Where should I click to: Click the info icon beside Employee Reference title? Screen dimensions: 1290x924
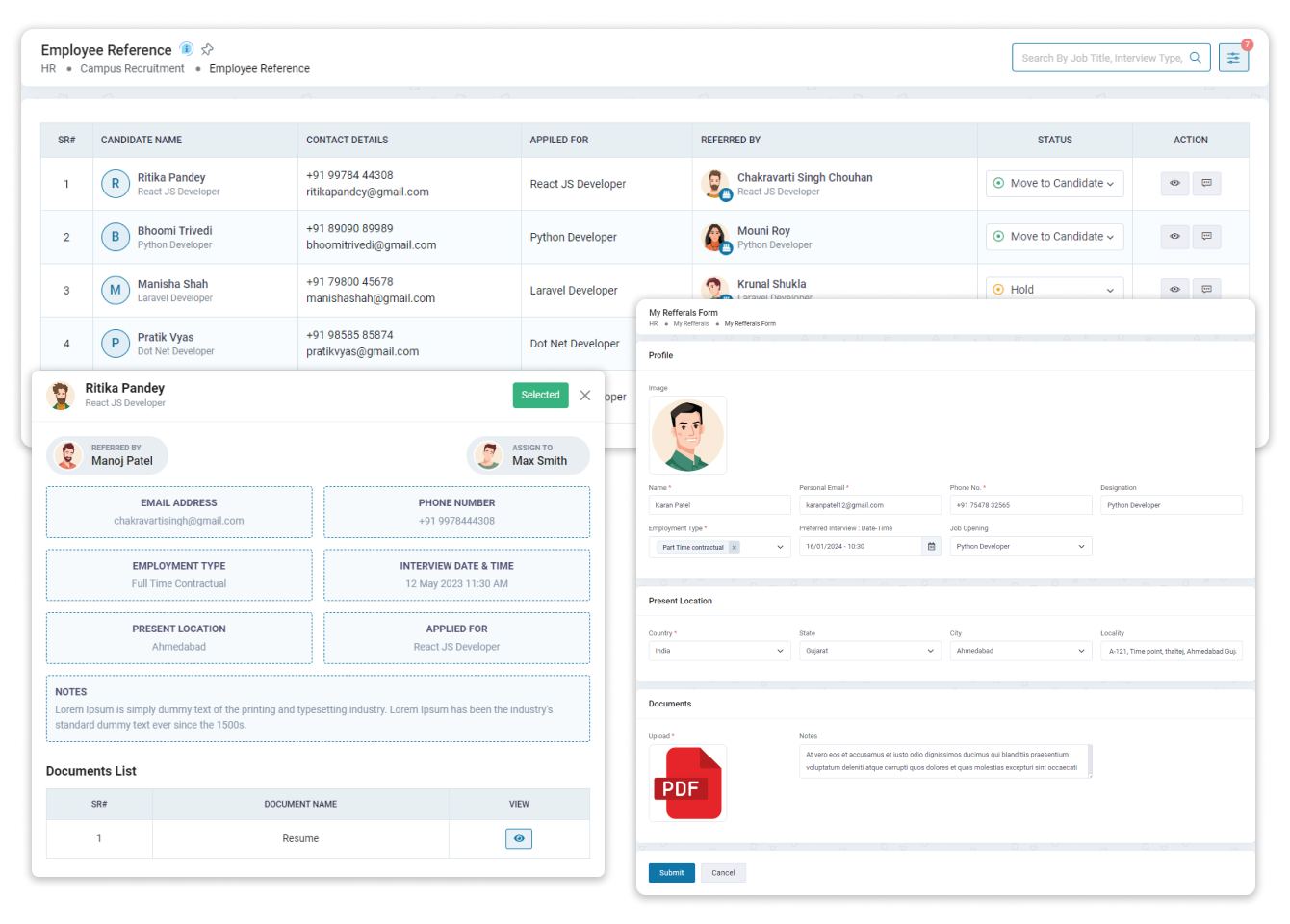[186, 49]
